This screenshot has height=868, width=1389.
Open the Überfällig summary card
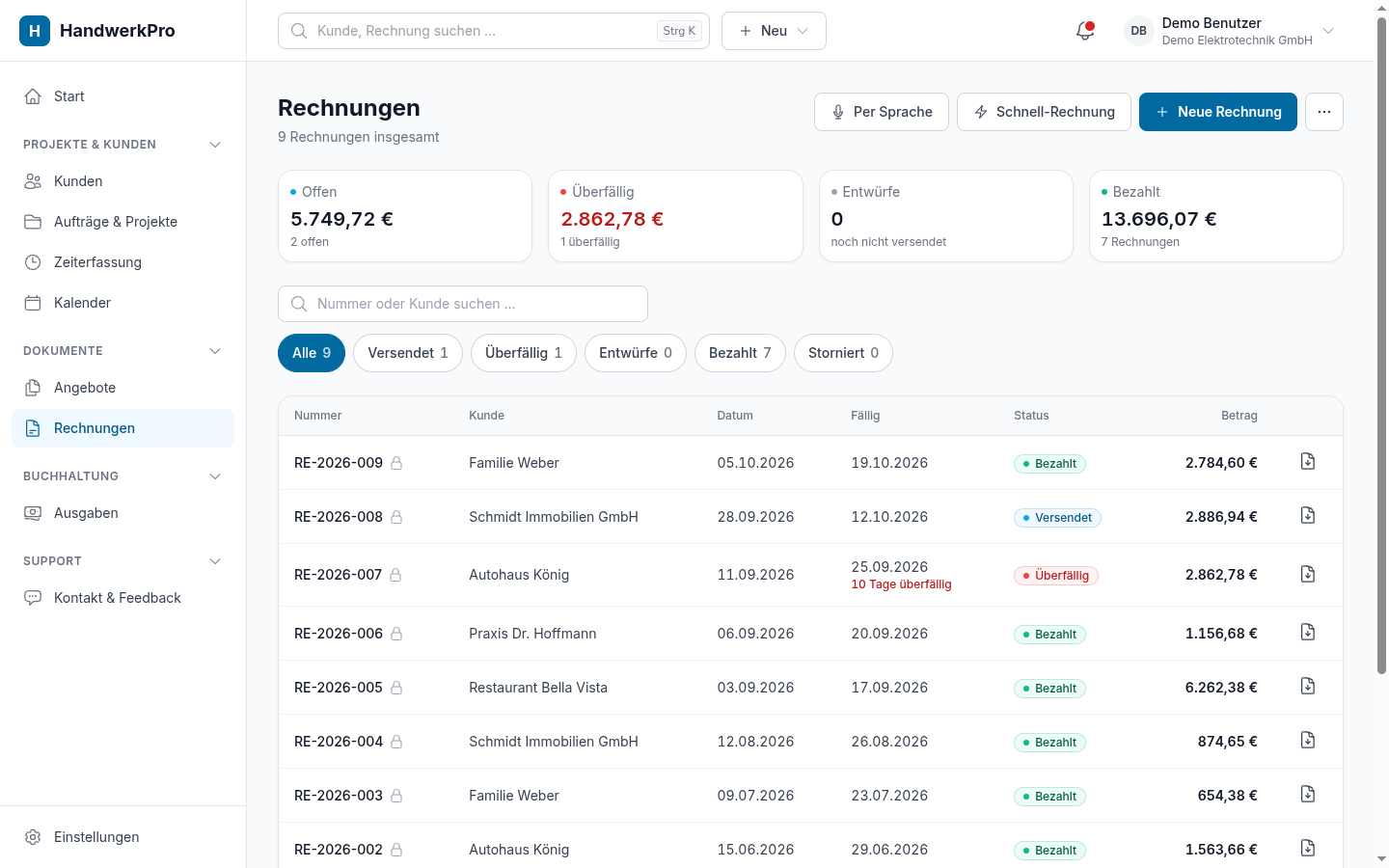(x=675, y=216)
